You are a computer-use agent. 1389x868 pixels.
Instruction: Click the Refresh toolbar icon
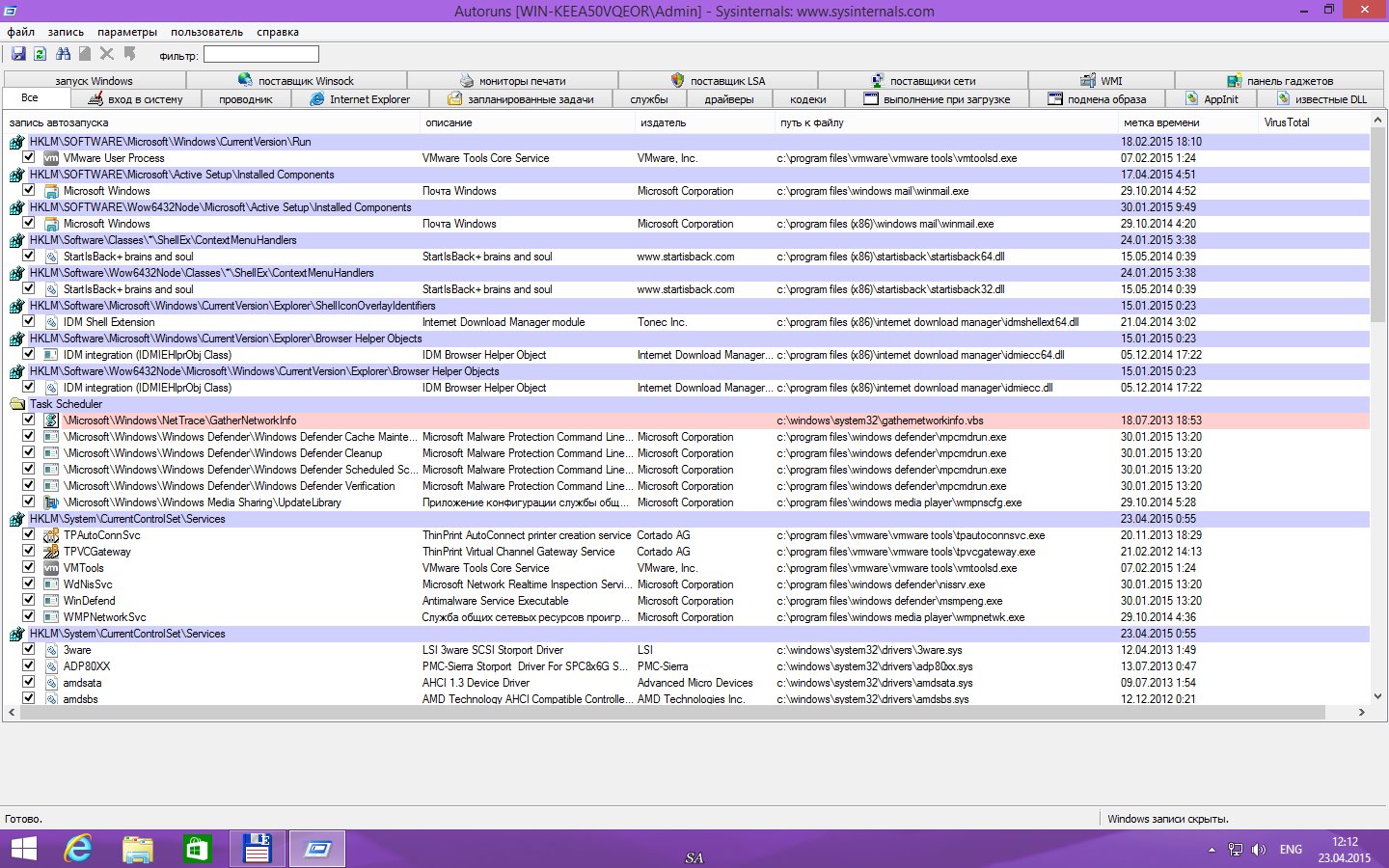[41, 54]
